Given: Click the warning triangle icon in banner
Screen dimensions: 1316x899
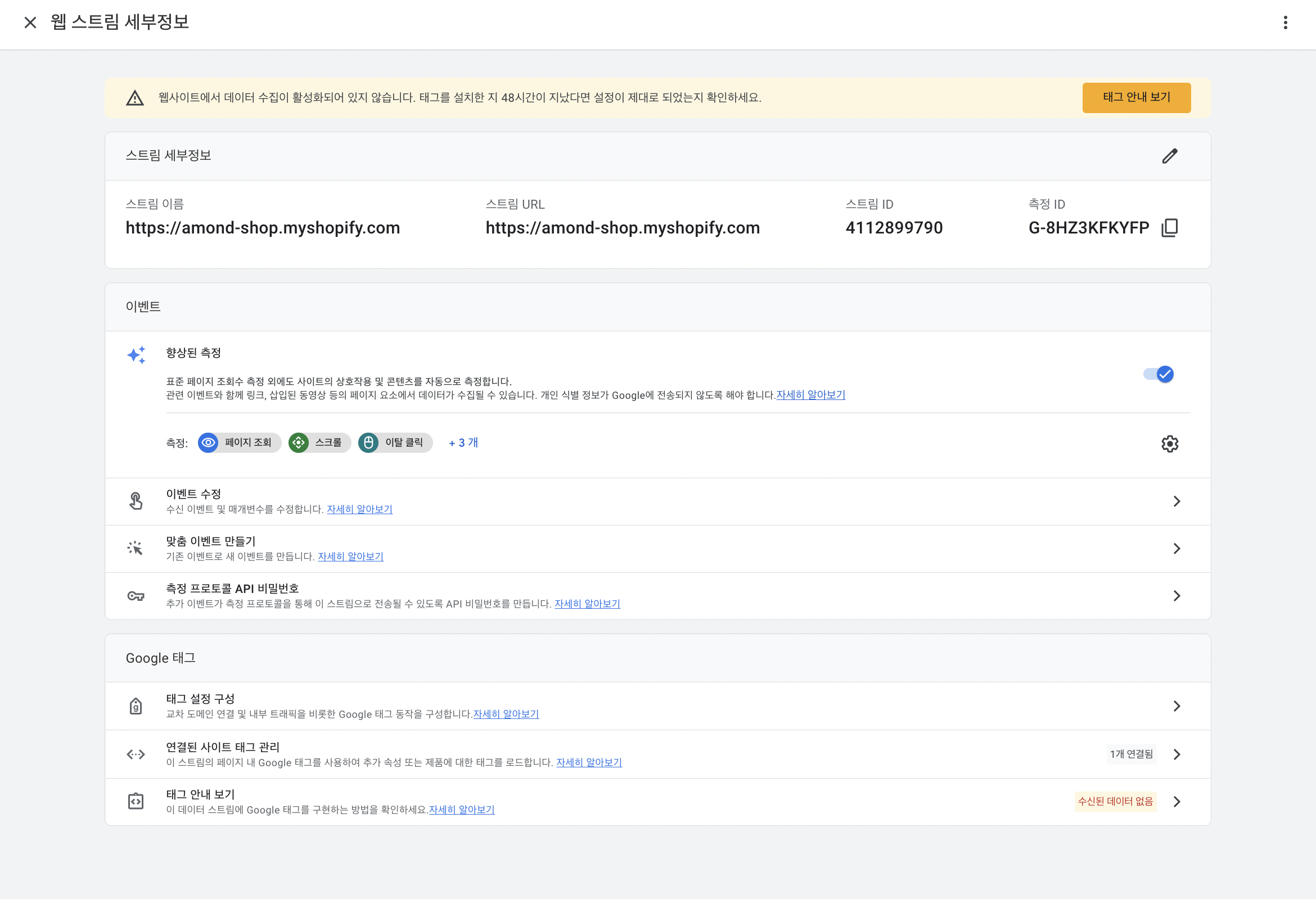Looking at the screenshot, I should (x=135, y=98).
